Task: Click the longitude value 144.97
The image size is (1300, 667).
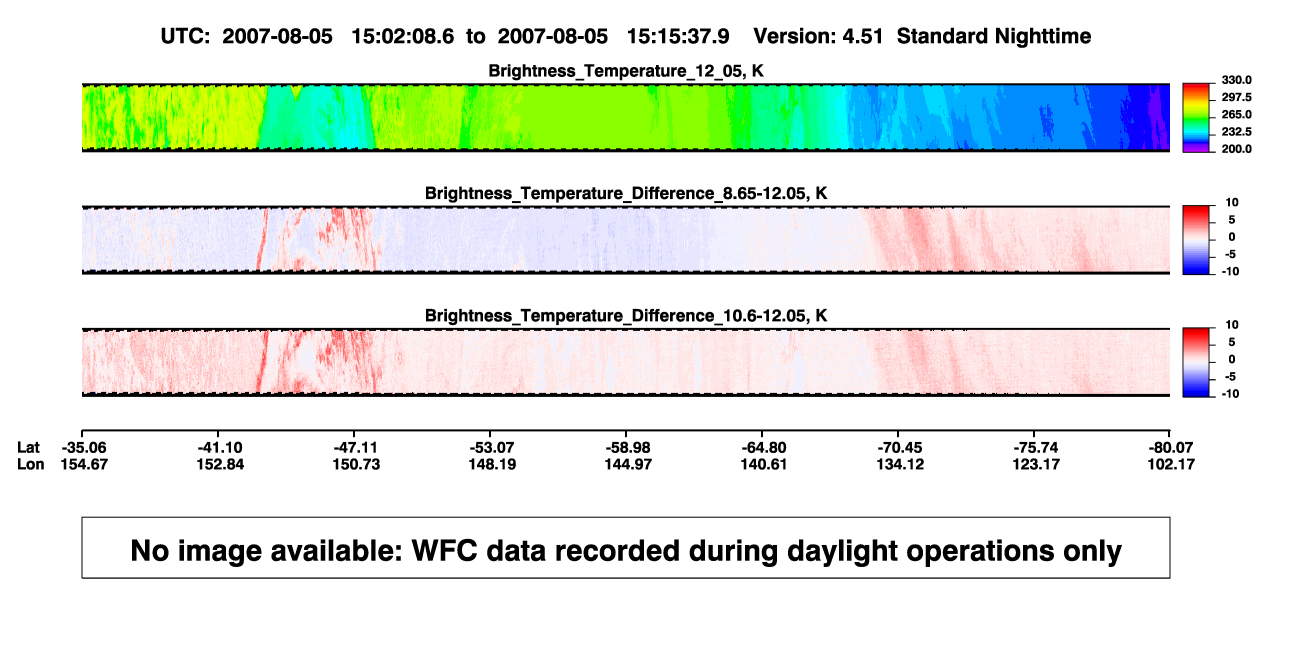Action: point(628,464)
